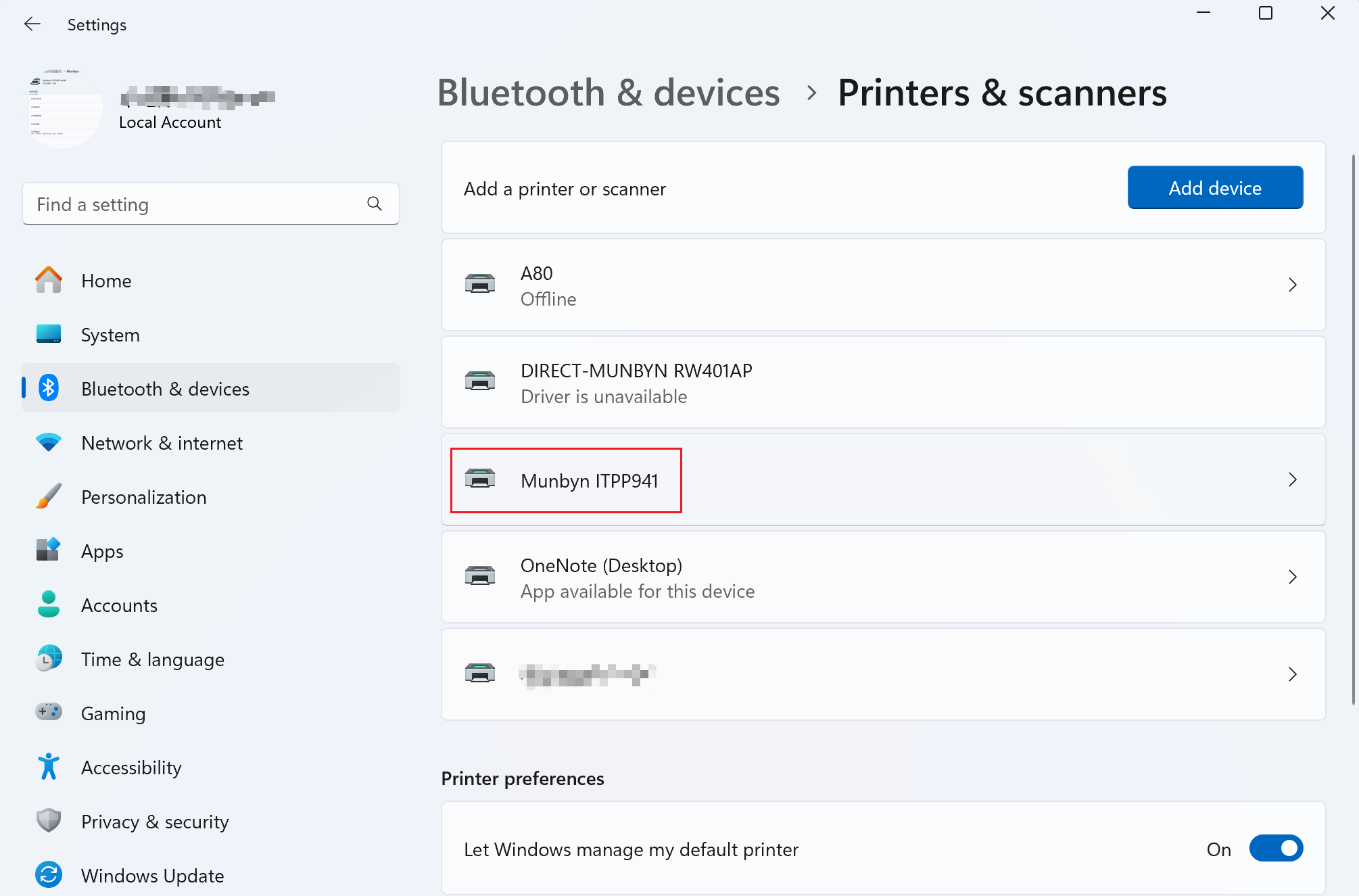Open Time & language settings
This screenshot has width=1359, height=896.
(211, 659)
